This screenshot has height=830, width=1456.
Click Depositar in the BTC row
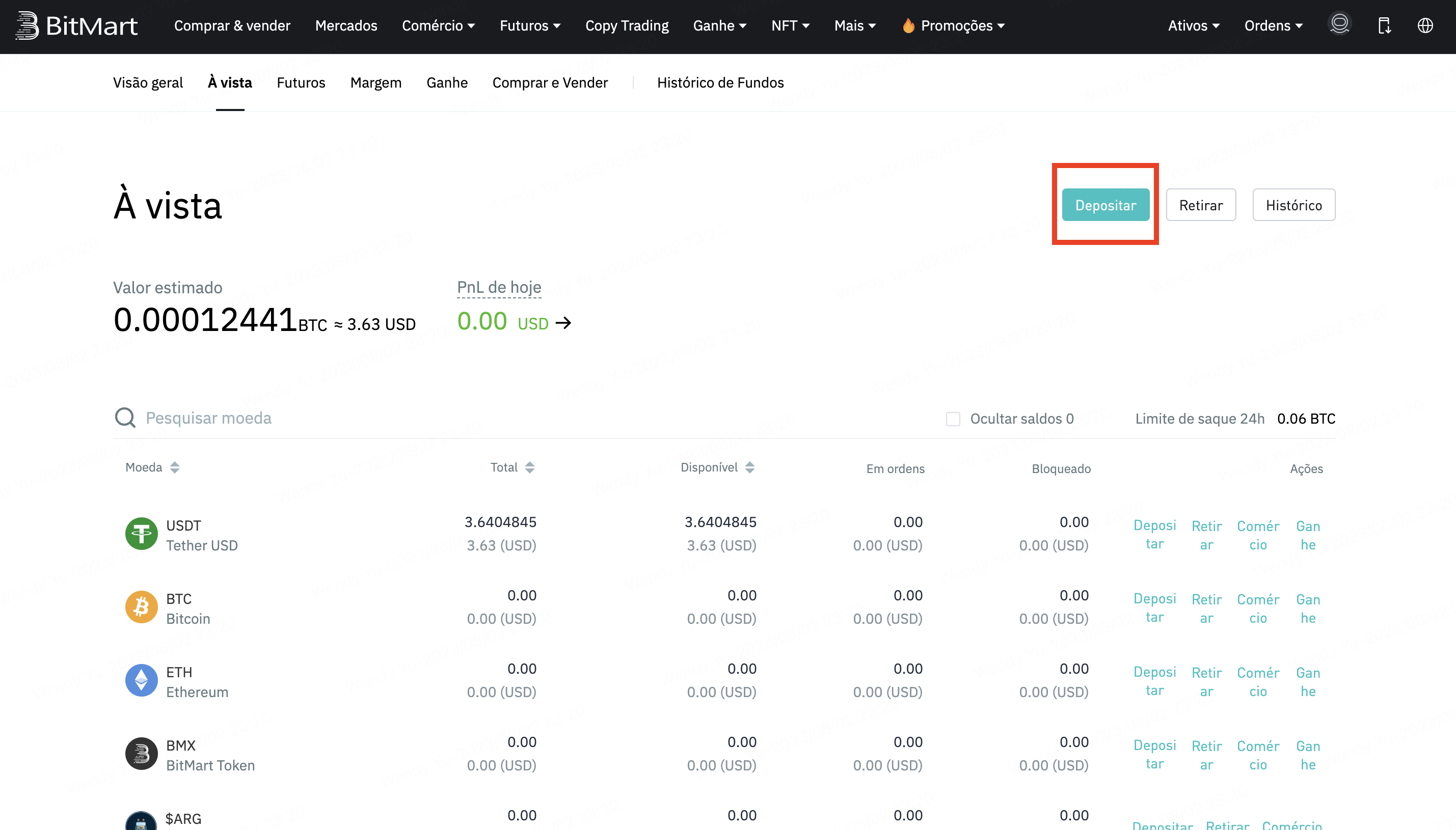1155,607
